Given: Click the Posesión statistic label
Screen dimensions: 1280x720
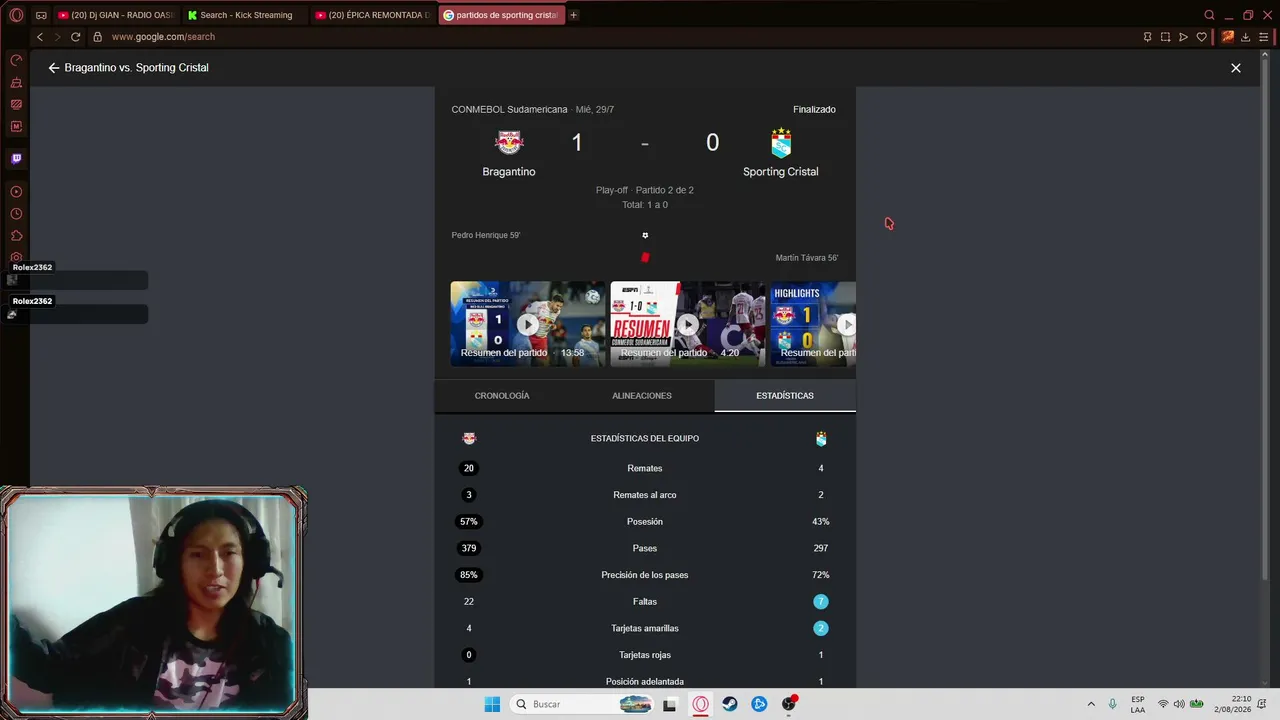Looking at the screenshot, I should (x=645, y=522).
